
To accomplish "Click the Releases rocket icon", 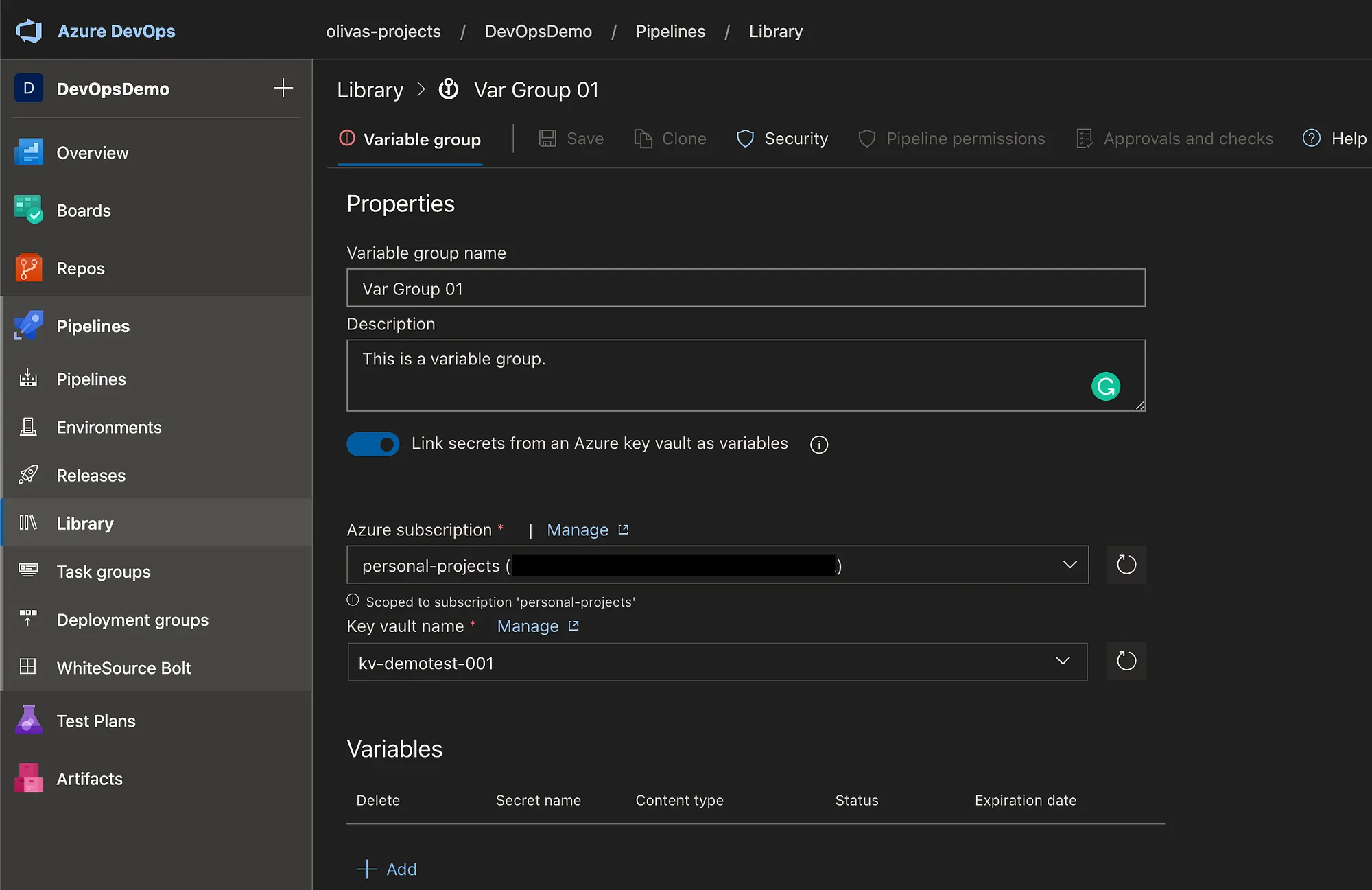I will 28,475.
